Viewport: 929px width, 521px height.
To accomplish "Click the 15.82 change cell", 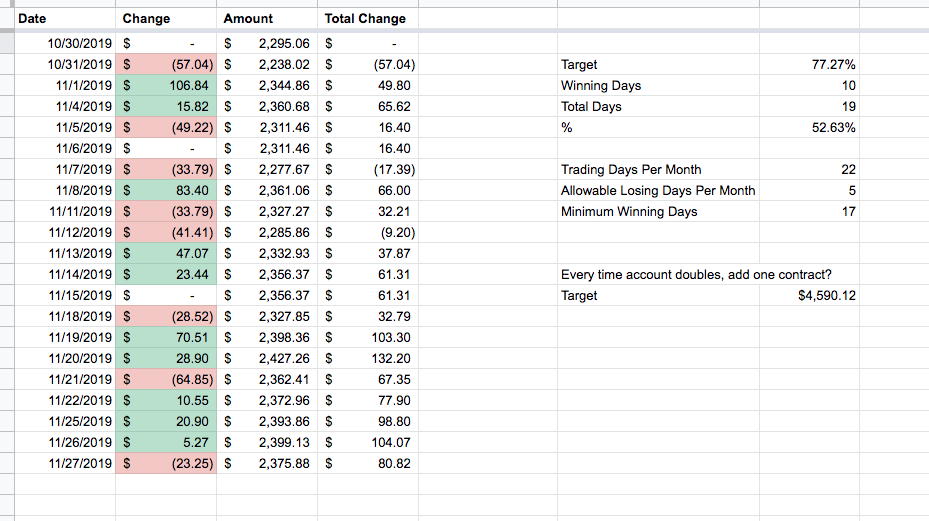I will coord(166,107).
